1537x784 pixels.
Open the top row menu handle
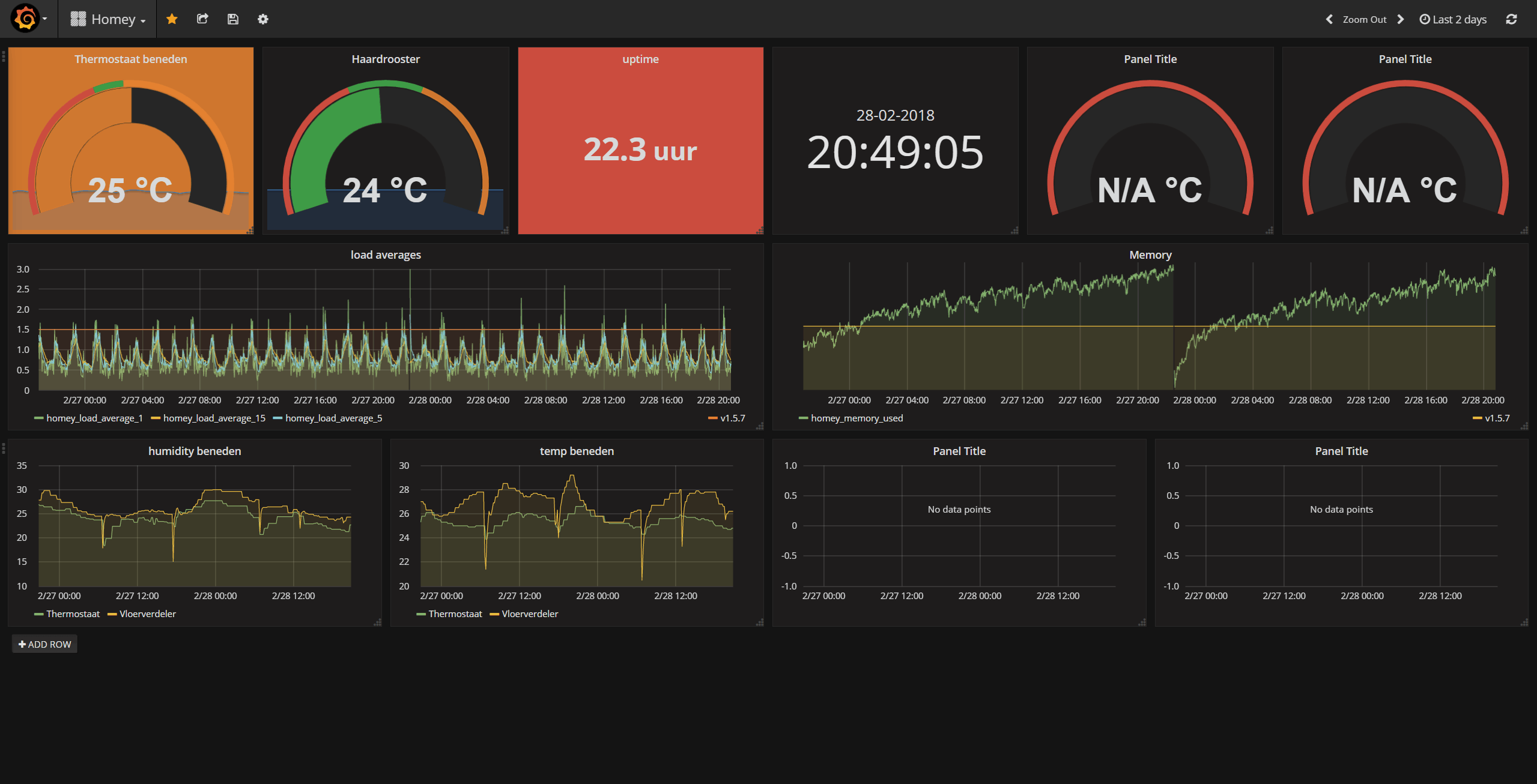click(x=4, y=56)
